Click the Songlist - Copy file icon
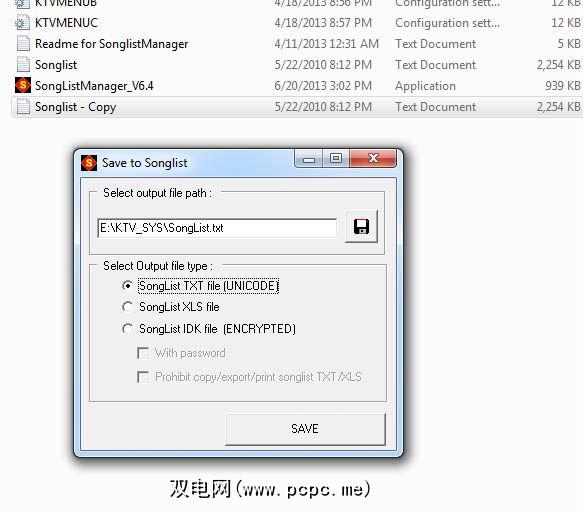 coord(23,107)
